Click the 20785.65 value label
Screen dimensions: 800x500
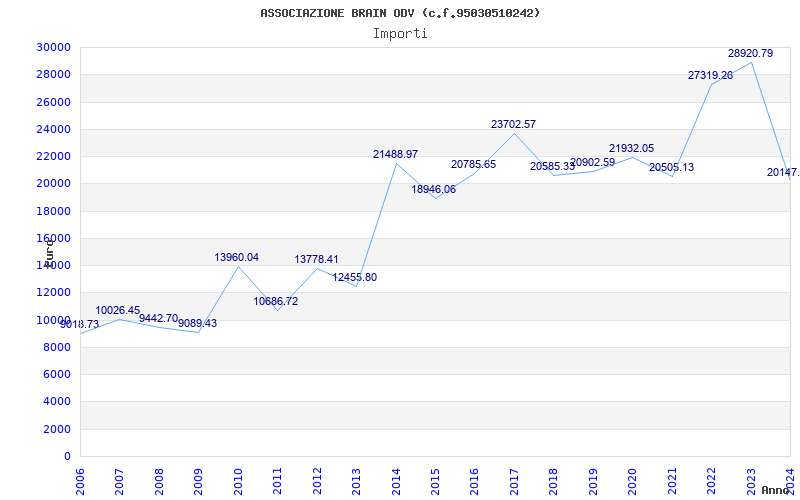[x=473, y=164]
